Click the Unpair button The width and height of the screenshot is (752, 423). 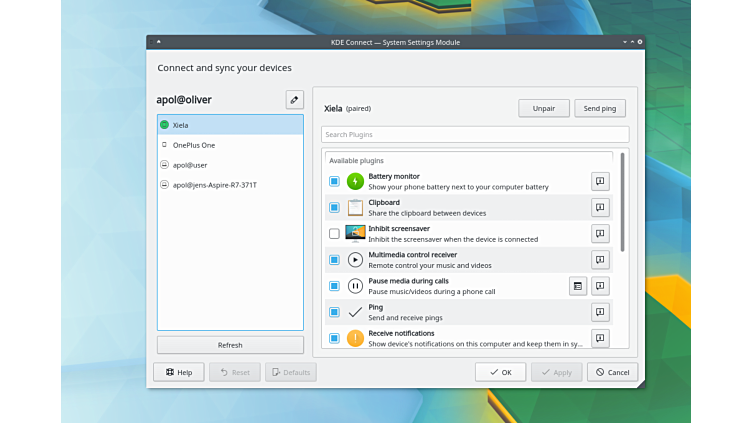click(544, 108)
